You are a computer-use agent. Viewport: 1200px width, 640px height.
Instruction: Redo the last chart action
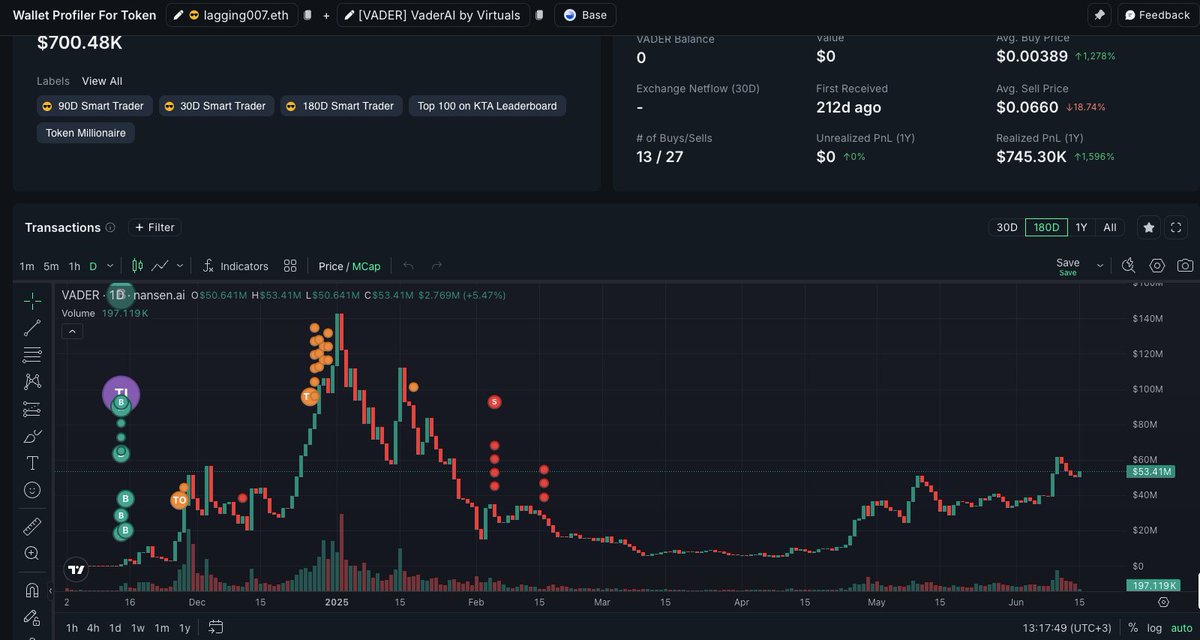coord(436,266)
